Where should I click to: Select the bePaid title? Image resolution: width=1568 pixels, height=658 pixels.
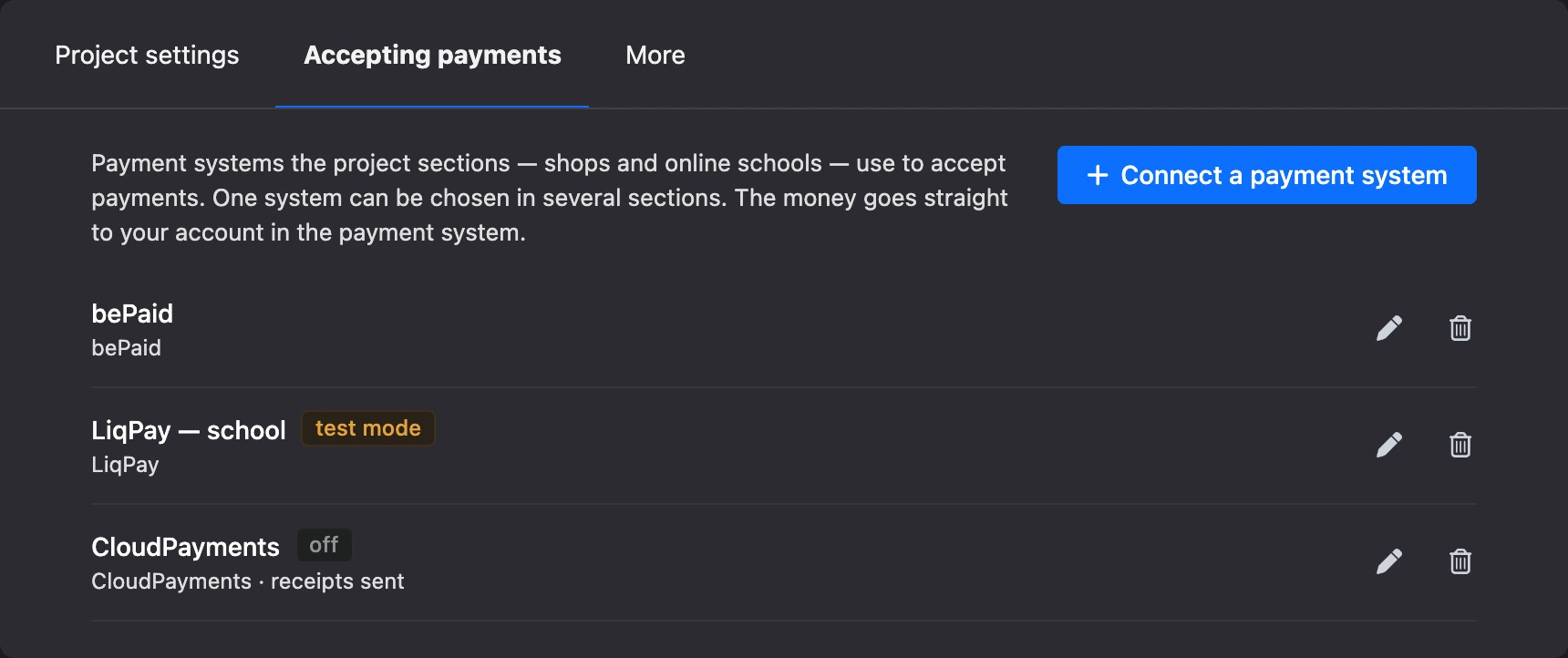(x=132, y=314)
